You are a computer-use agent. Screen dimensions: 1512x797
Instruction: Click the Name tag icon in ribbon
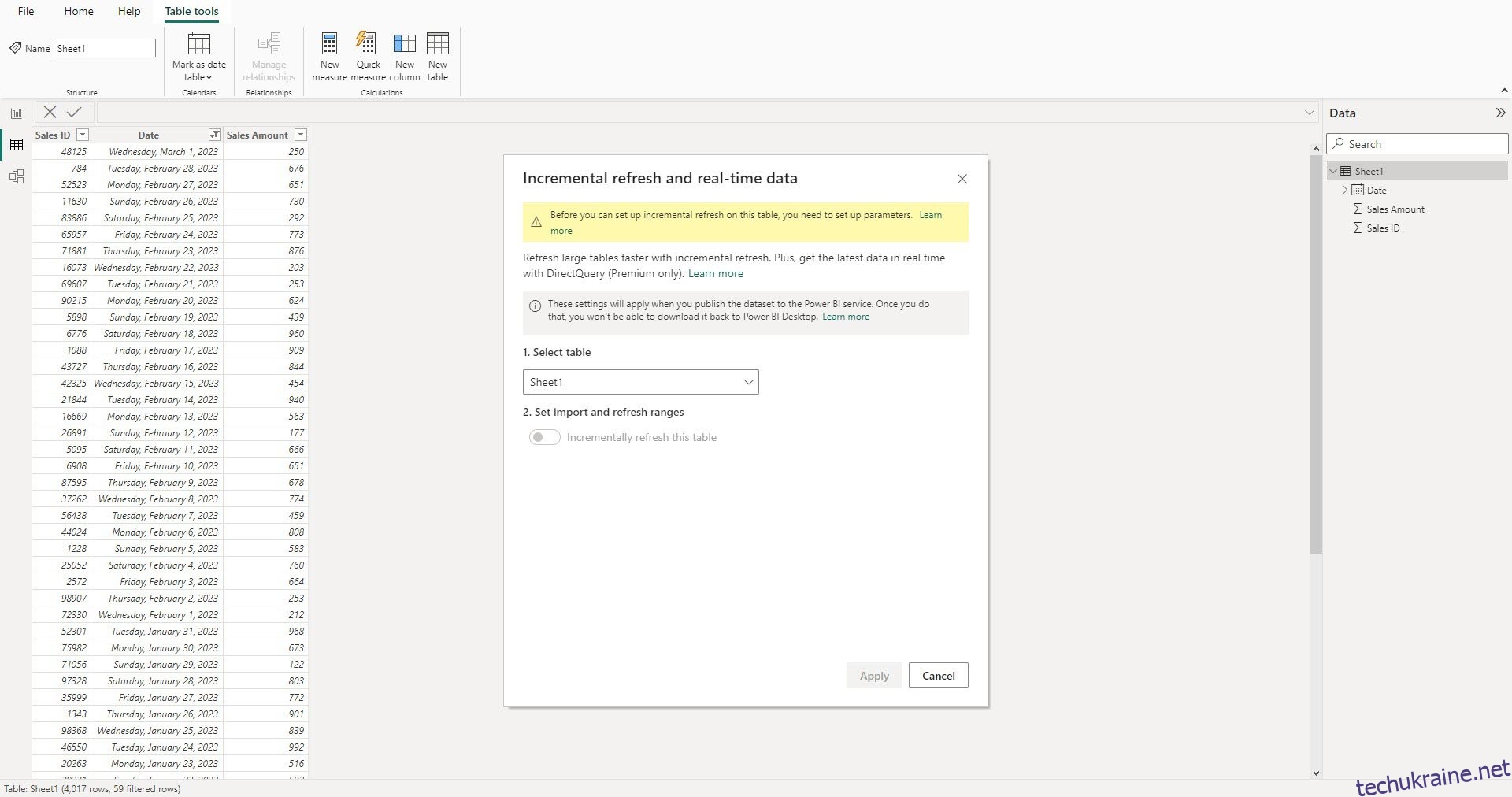[x=15, y=48]
